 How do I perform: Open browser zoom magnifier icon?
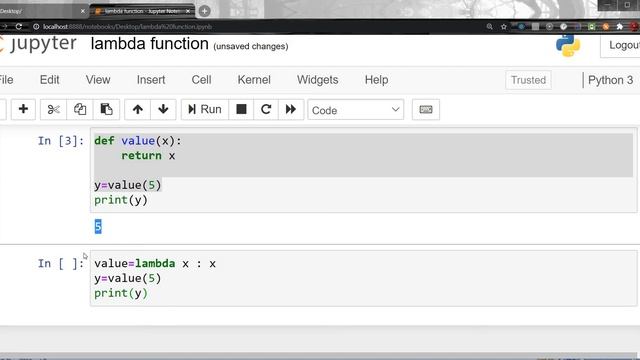tap(489, 27)
